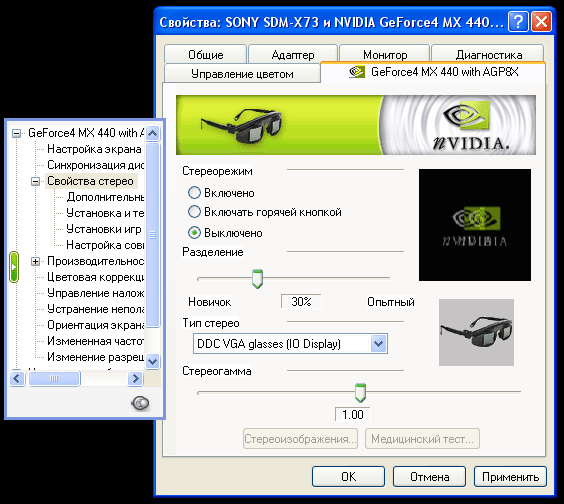
Task: Expand the 'Производительность' tree node
Action: [x=35, y=261]
